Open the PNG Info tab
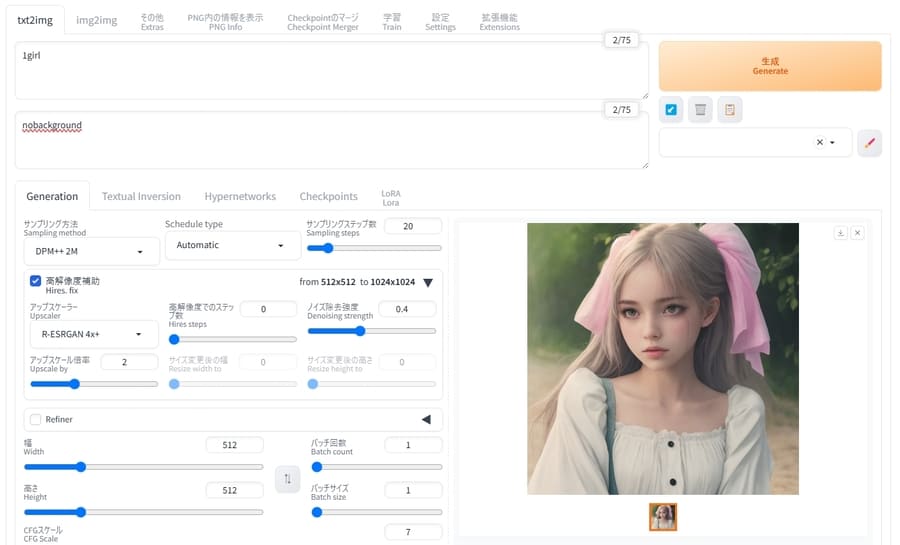Screen dimensions: 900x545 point(225,22)
